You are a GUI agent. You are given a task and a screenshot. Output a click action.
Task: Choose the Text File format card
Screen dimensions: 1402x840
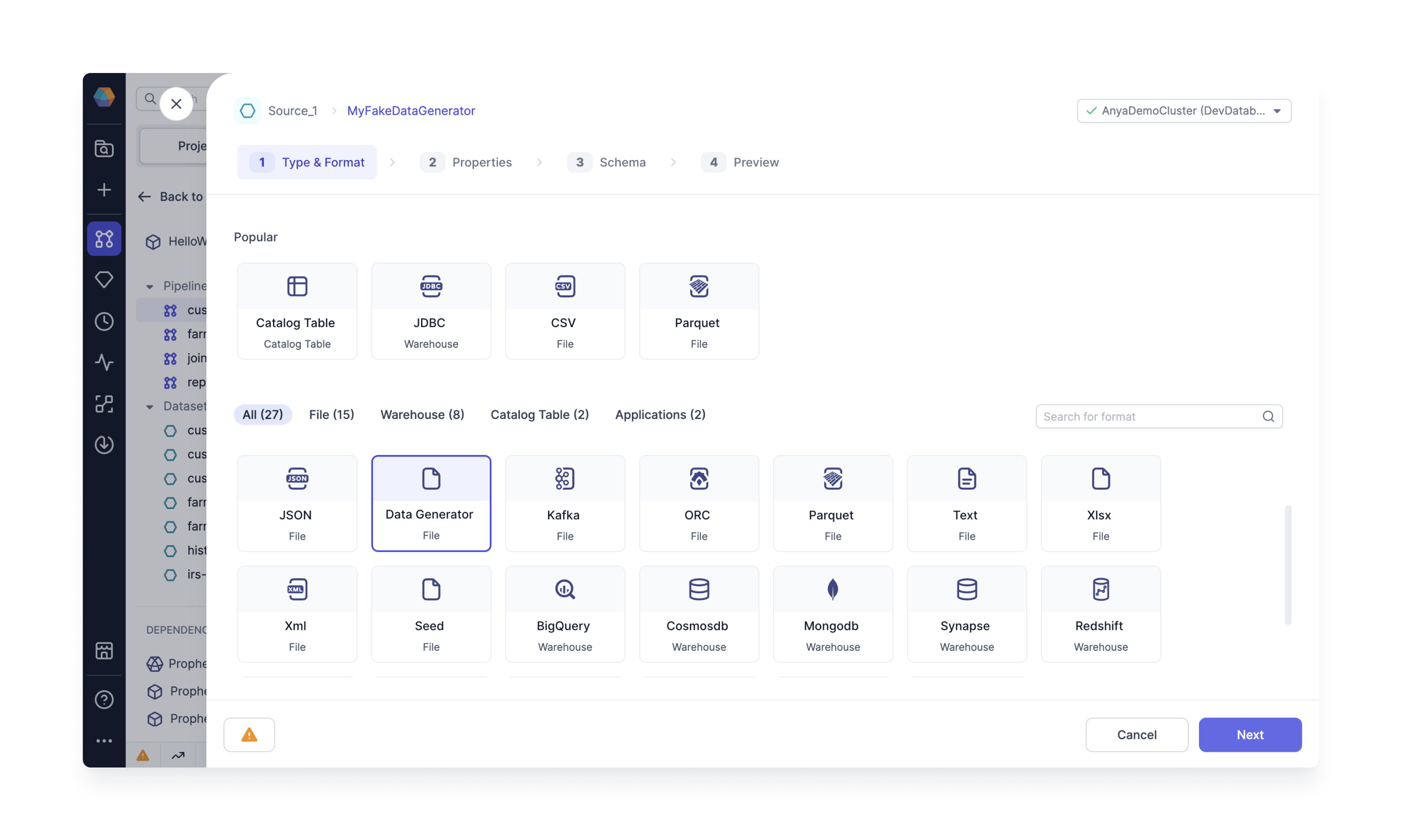(x=966, y=503)
